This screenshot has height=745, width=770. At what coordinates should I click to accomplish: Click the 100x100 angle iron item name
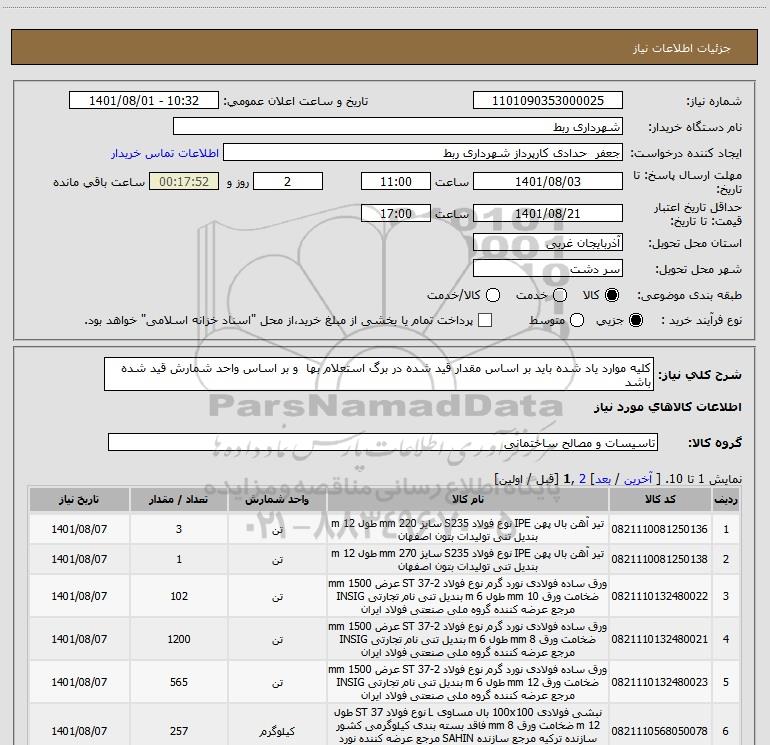pyautogui.click(x=468, y=725)
